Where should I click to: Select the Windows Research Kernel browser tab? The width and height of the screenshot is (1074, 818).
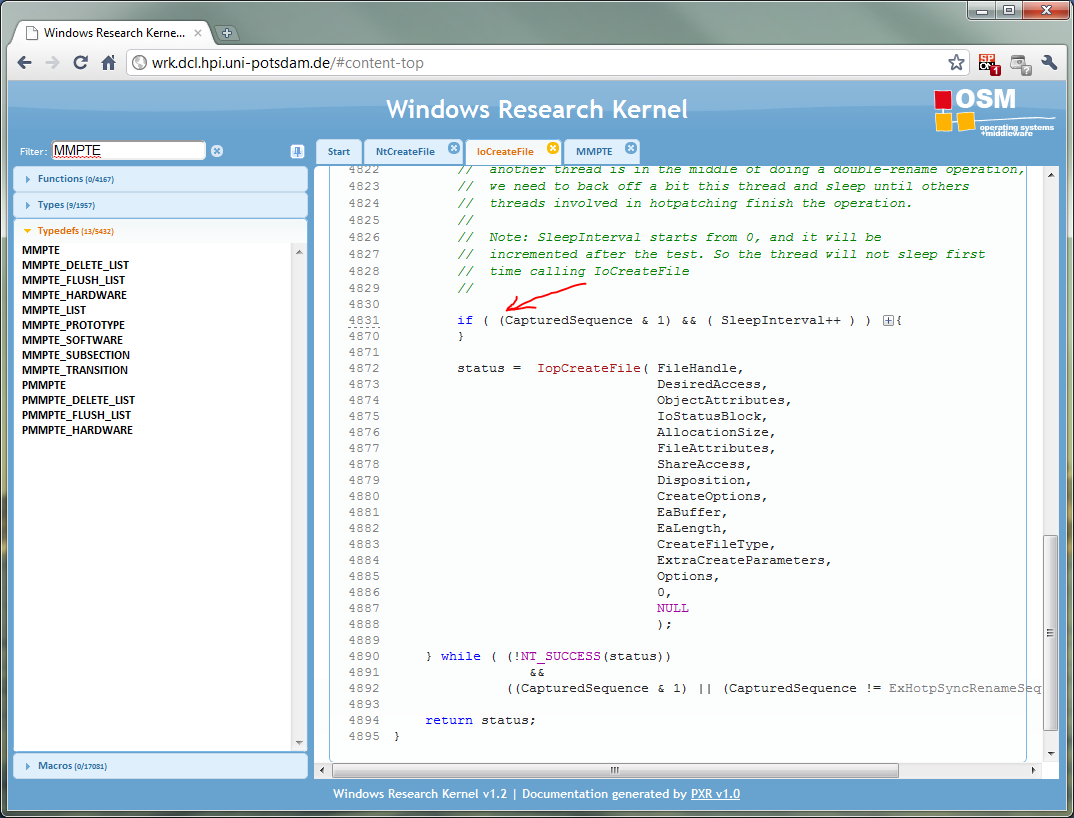click(x=114, y=32)
